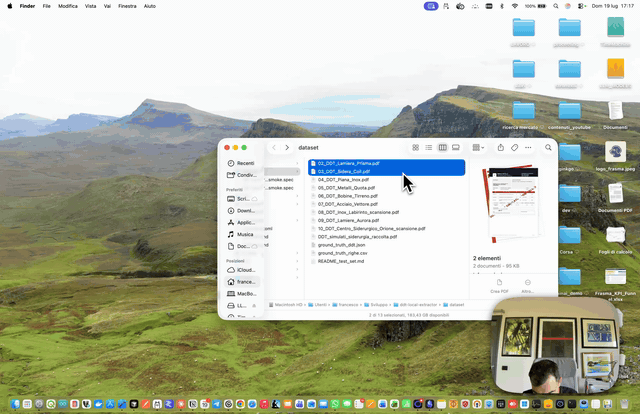640x414 pixels.
Task: Open Documenti in the Finder sidebar
Action: click(242, 246)
